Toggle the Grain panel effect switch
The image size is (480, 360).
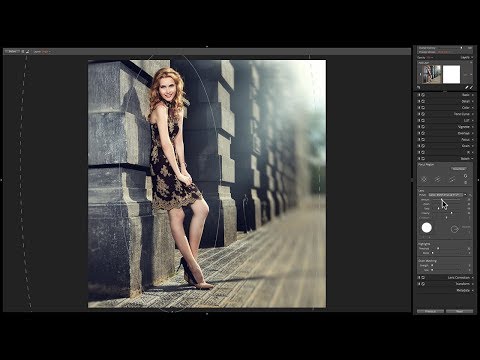[419, 146]
